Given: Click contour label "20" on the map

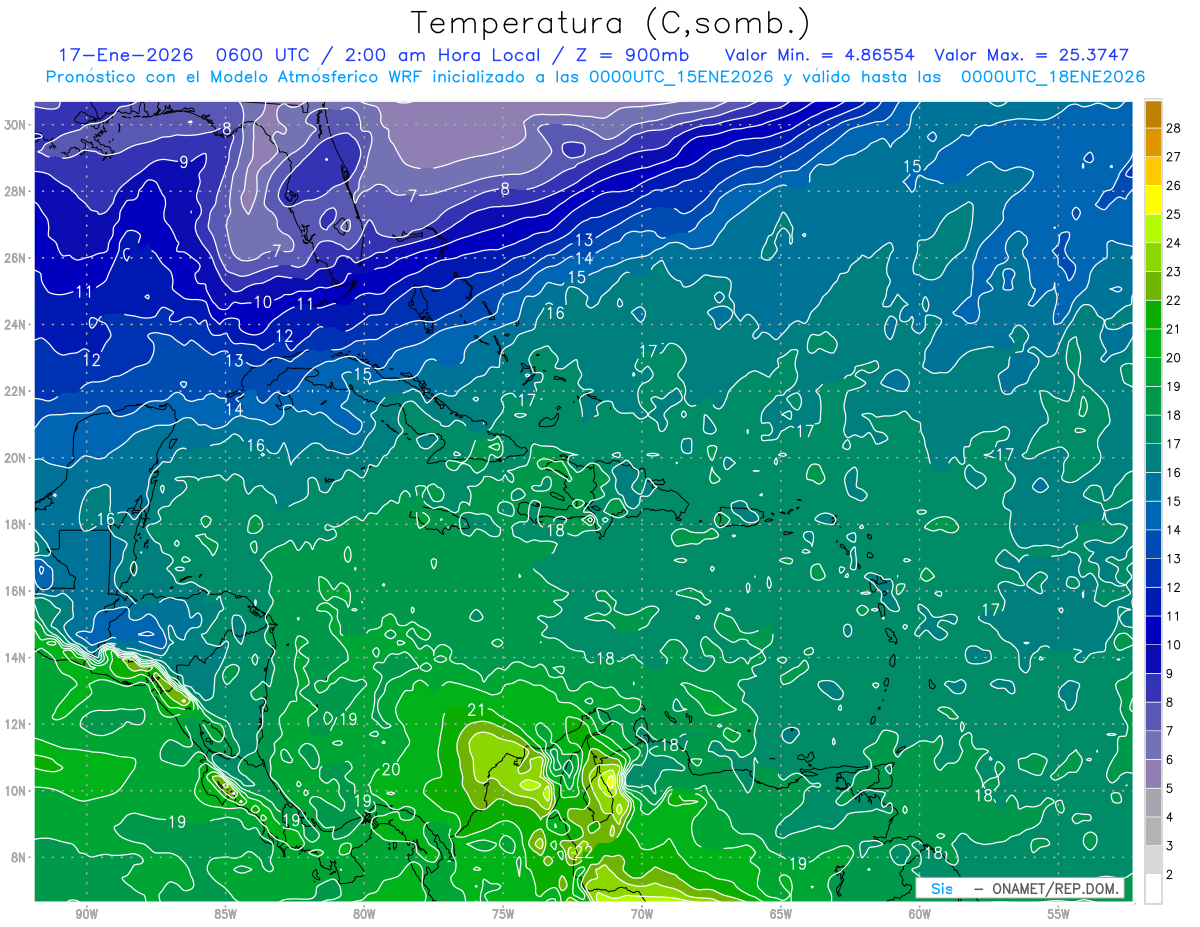Looking at the screenshot, I should [391, 769].
